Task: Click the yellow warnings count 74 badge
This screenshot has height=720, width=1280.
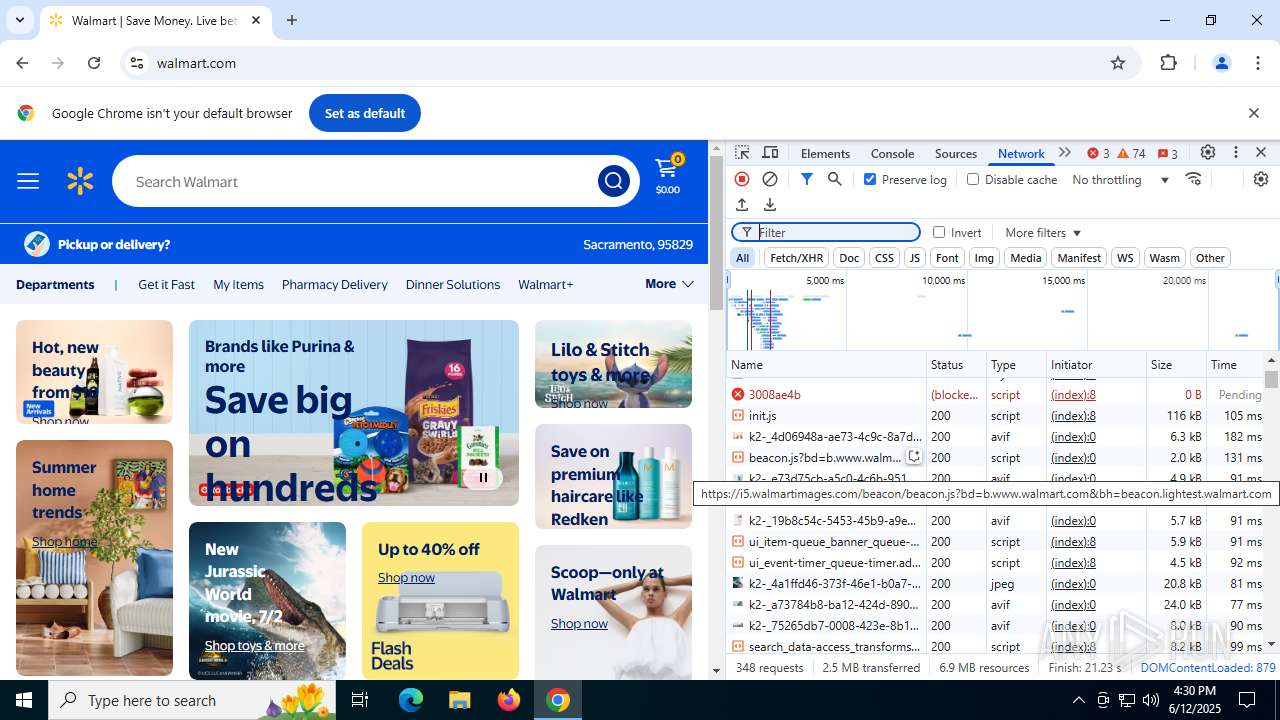Action: click(x=1131, y=153)
